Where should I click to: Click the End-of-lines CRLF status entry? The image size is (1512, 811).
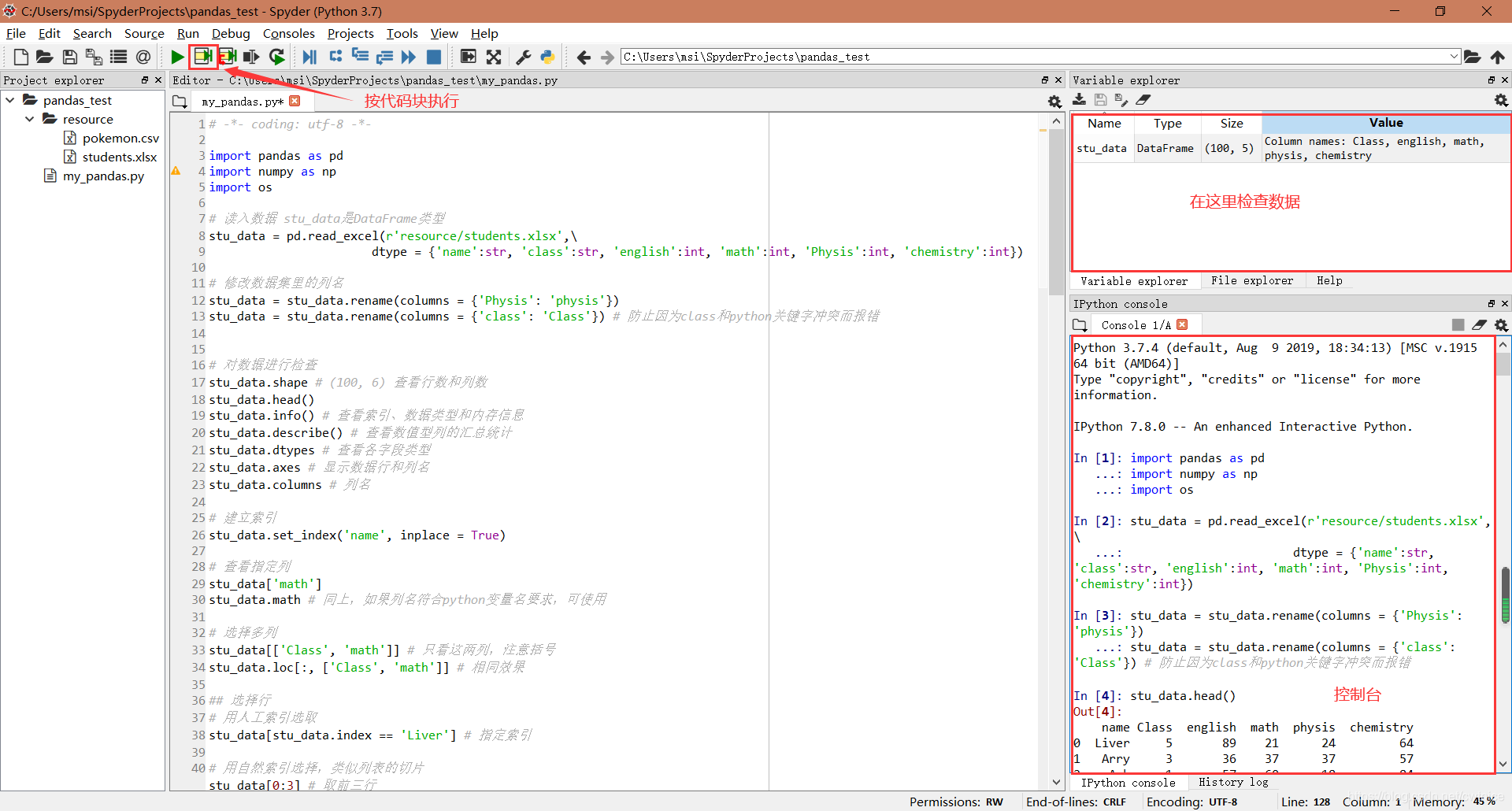pos(1076,802)
